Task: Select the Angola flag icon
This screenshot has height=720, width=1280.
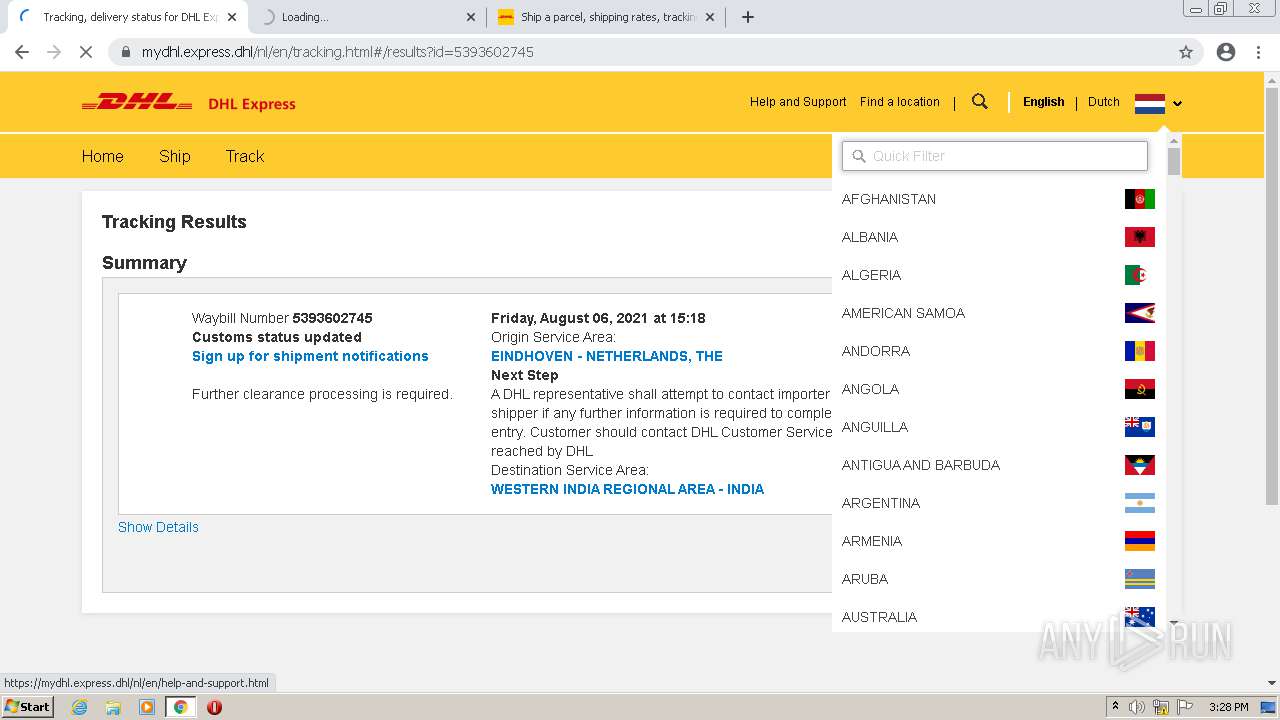Action: point(1140,389)
